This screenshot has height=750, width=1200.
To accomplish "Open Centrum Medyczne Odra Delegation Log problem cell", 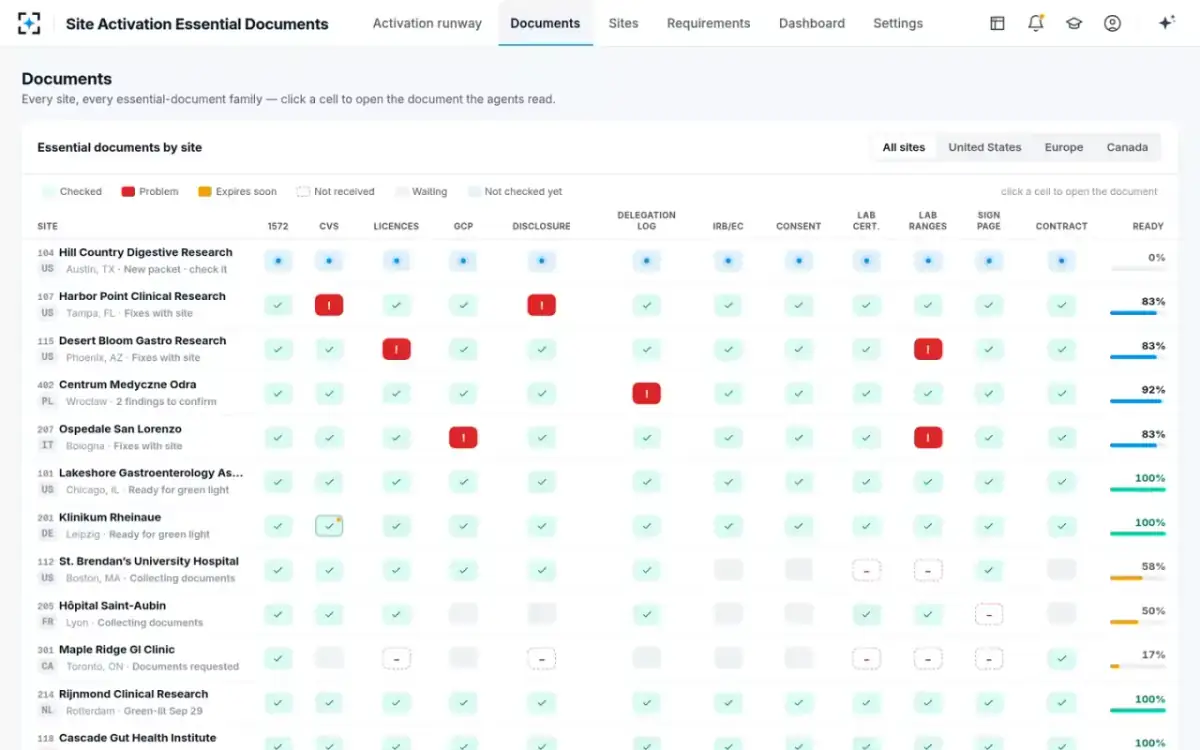I will click(x=646, y=393).
